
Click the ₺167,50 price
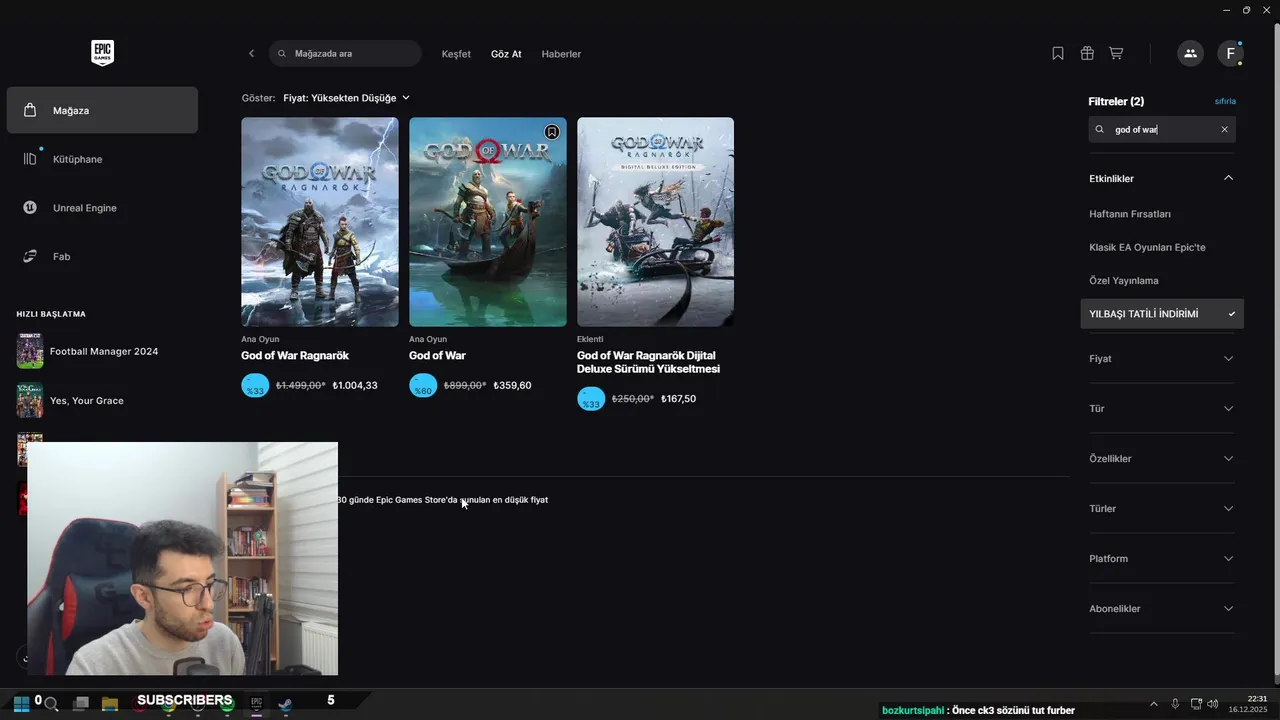tap(678, 398)
